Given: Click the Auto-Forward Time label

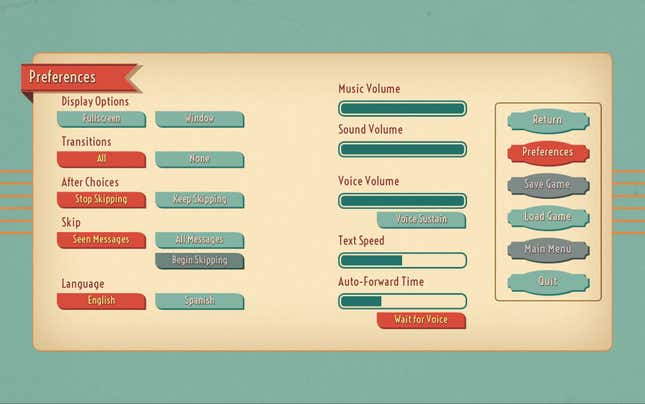Looking at the screenshot, I should click(381, 282).
